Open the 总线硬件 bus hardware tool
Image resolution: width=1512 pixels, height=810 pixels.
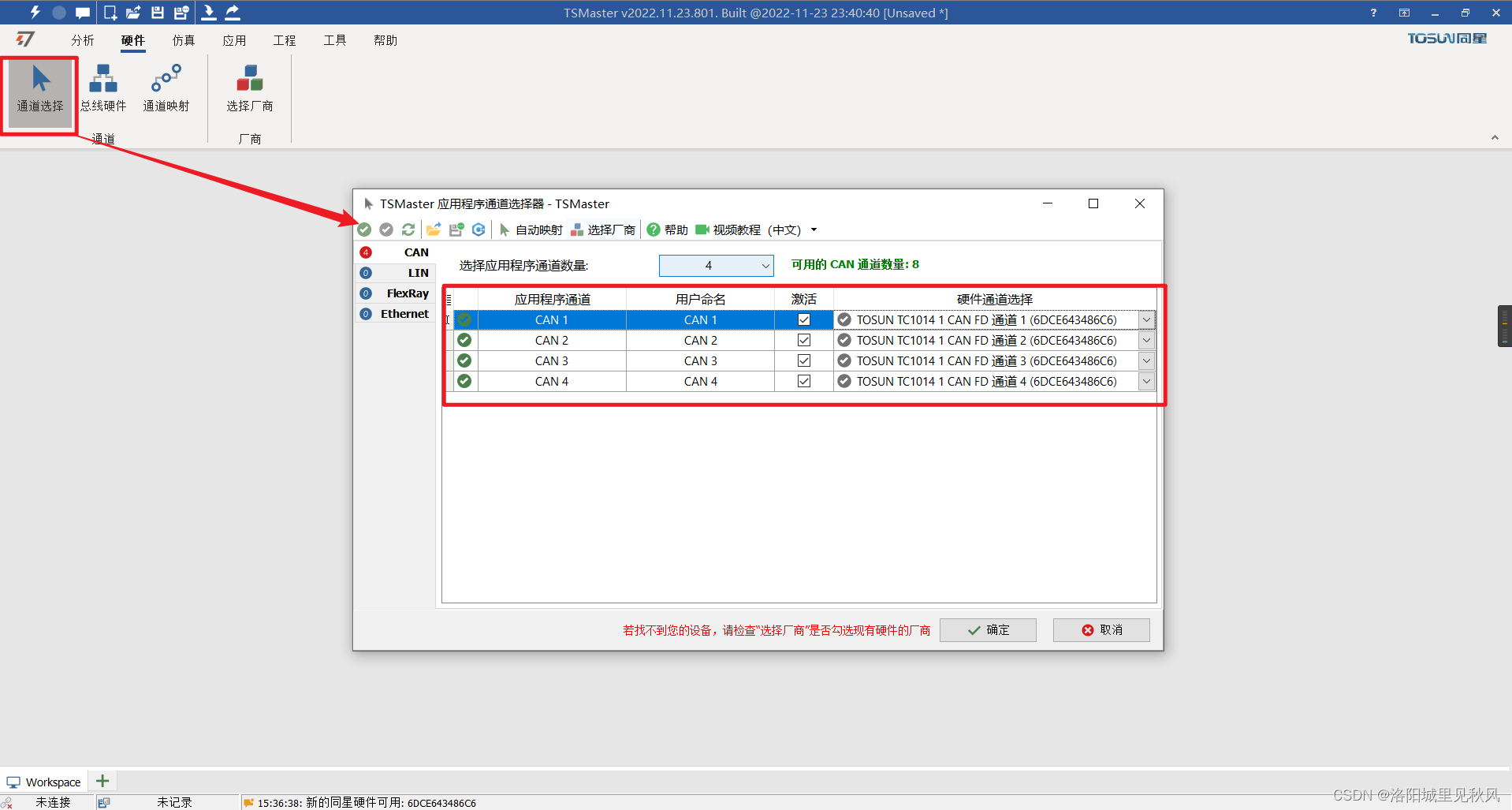click(103, 89)
